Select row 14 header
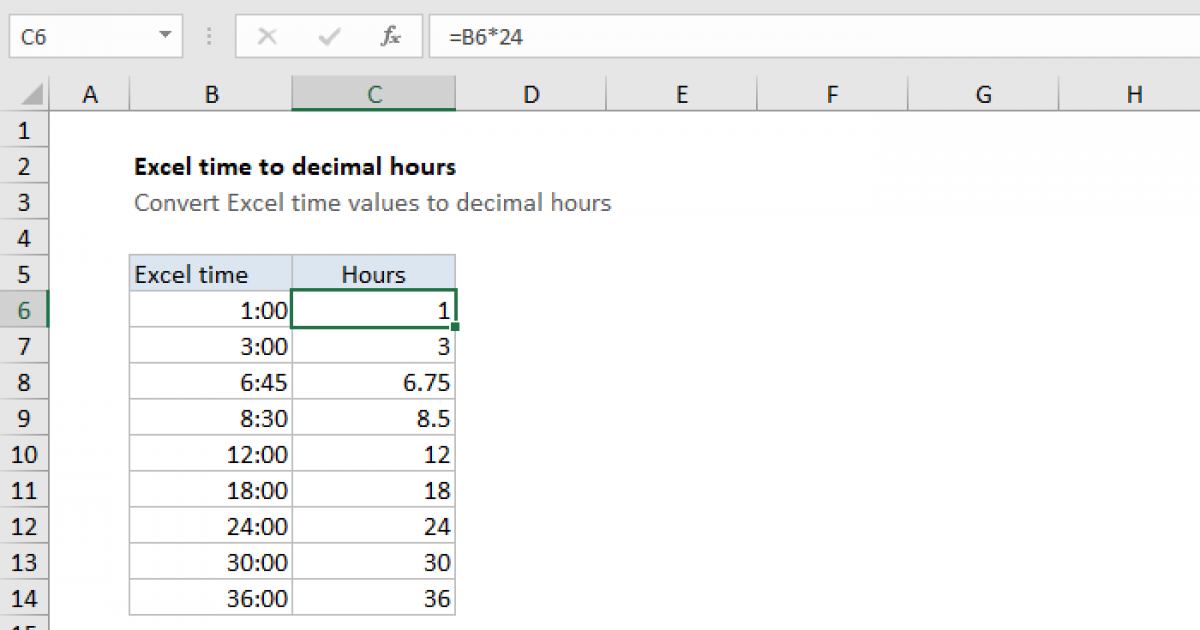The width and height of the screenshot is (1200, 630). click(25, 598)
